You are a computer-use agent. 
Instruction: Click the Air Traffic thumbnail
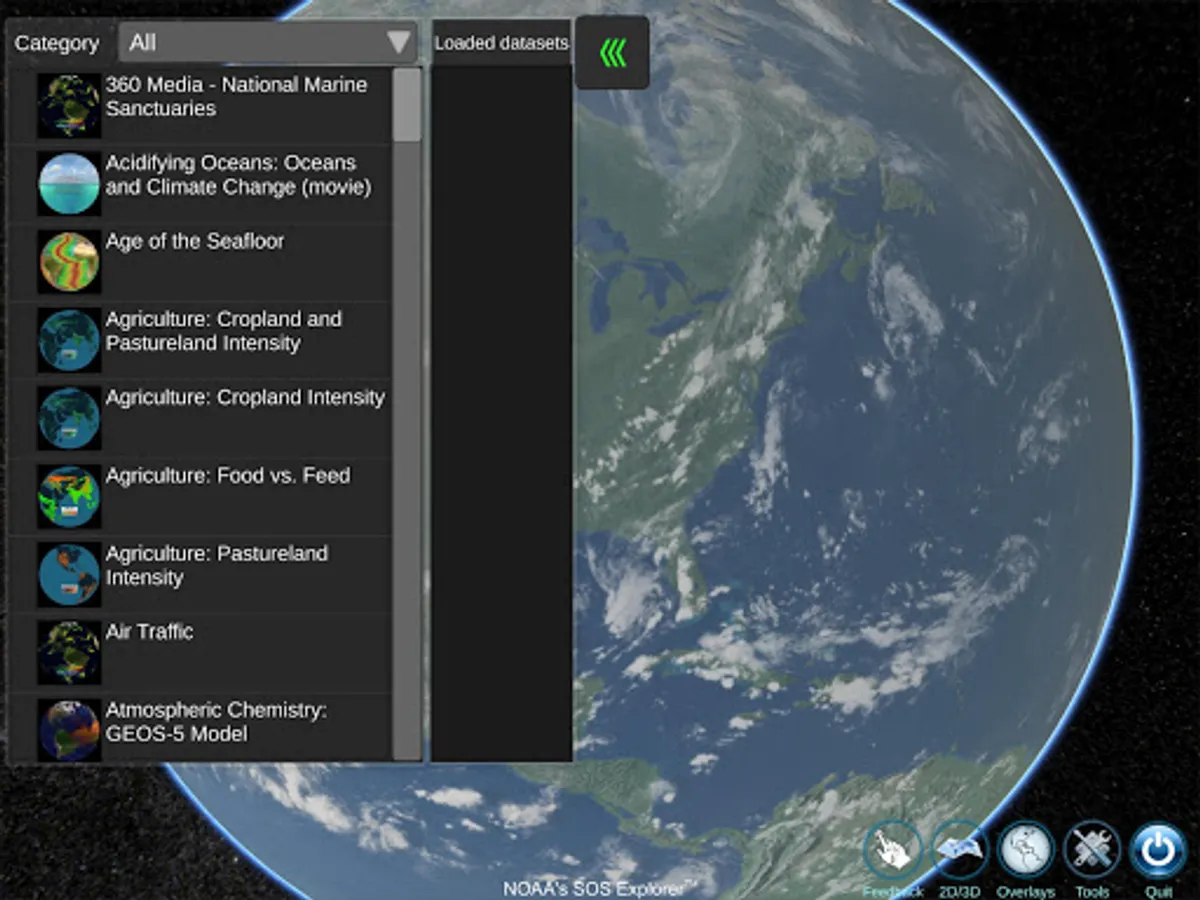69,651
